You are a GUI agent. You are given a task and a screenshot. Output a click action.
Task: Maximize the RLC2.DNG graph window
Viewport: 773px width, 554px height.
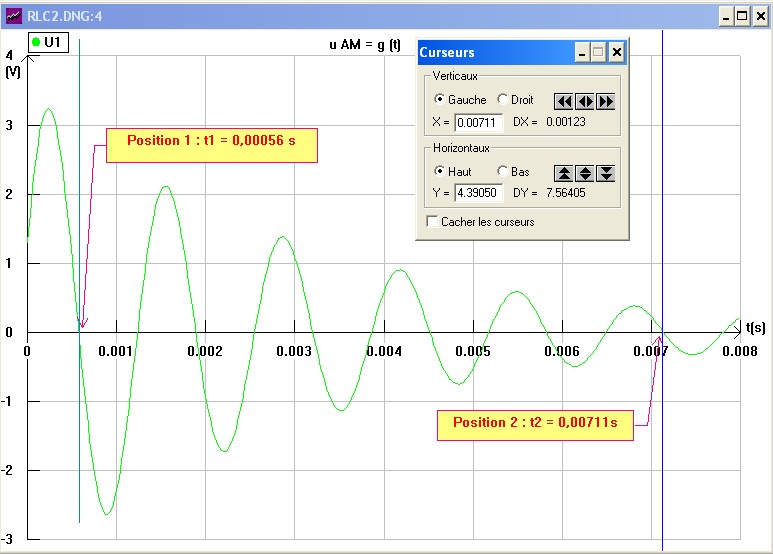click(x=742, y=17)
